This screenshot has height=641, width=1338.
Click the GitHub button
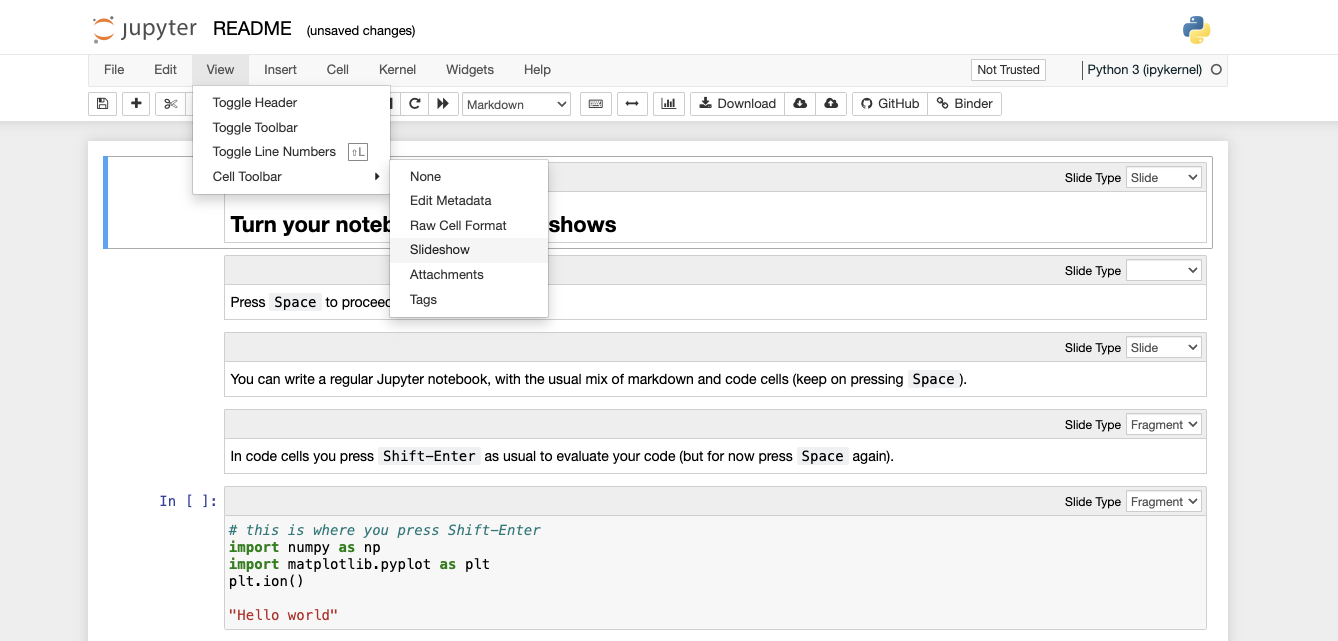coord(889,104)
